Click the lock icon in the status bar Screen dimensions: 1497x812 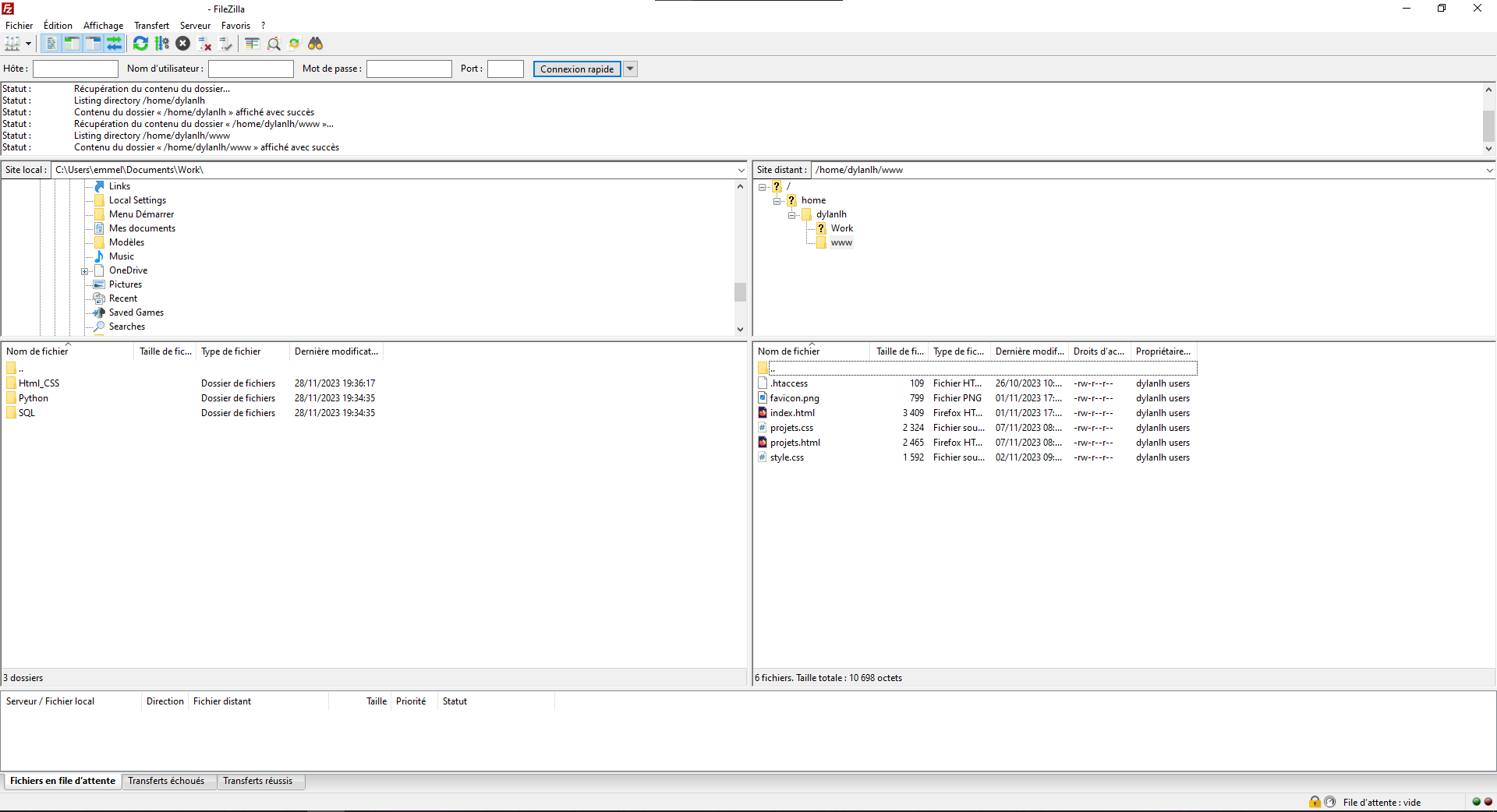(1315, 802)
